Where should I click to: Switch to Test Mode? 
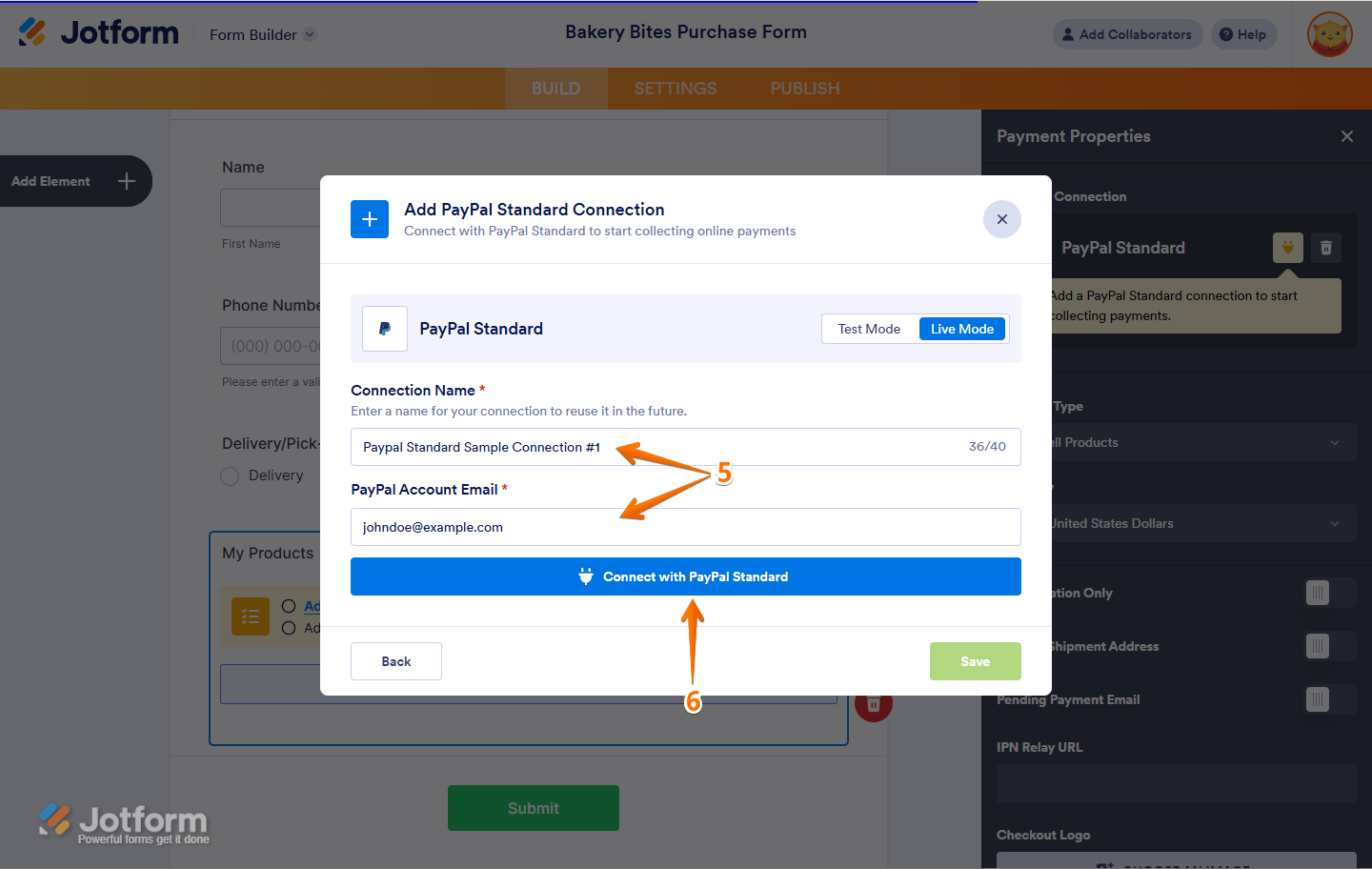click(869, 329)
